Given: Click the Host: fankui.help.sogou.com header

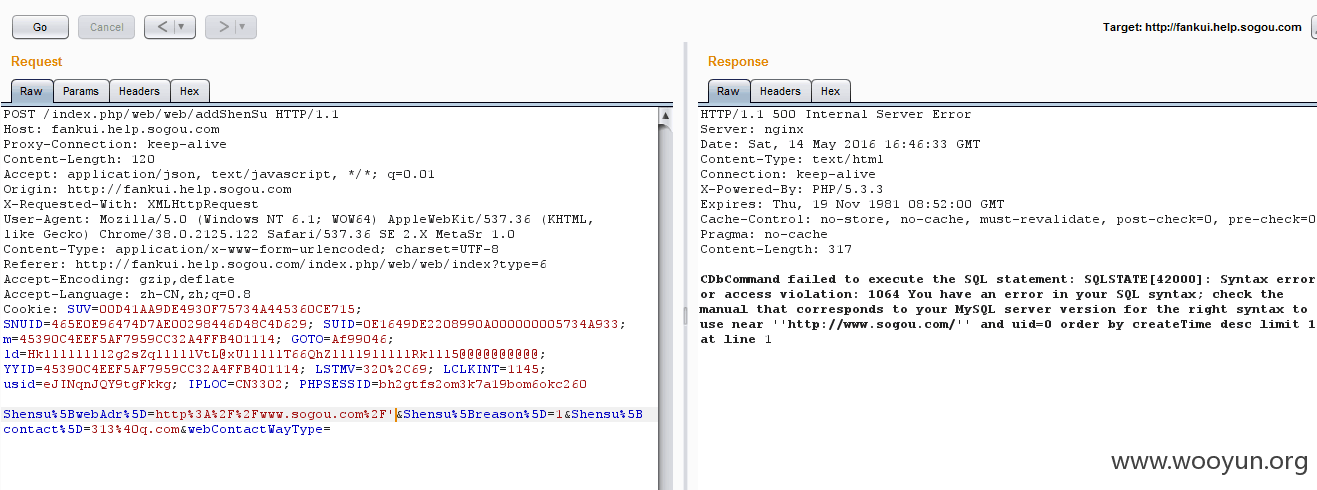Looking at the screenshot, I should 111,129.
